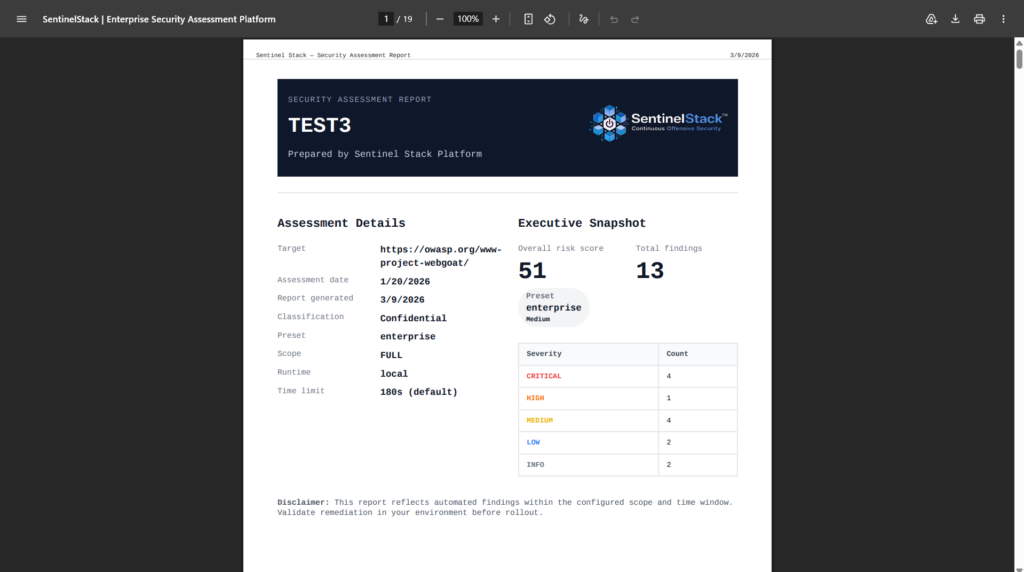Select the Confidential classification value

click(x=413, y=318)
